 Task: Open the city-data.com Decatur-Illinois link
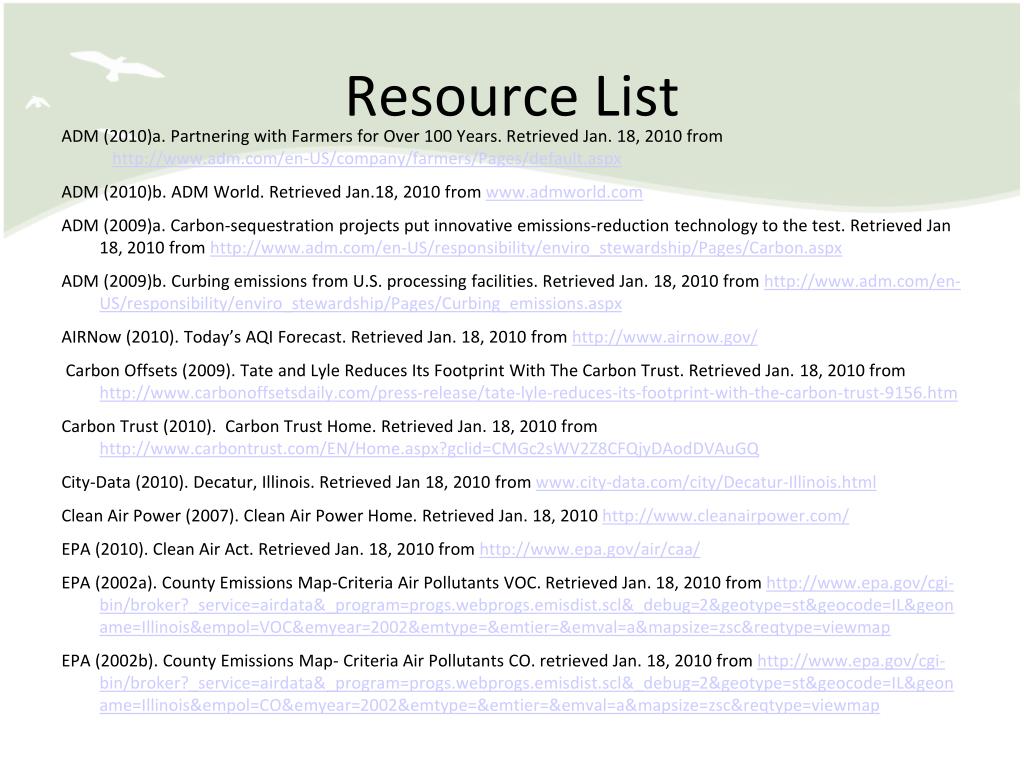point(706,483)
